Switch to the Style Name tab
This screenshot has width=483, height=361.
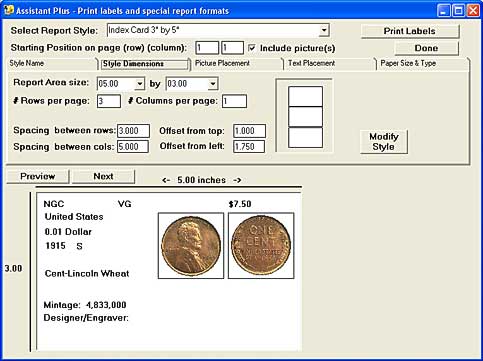[x=52, y=63]
